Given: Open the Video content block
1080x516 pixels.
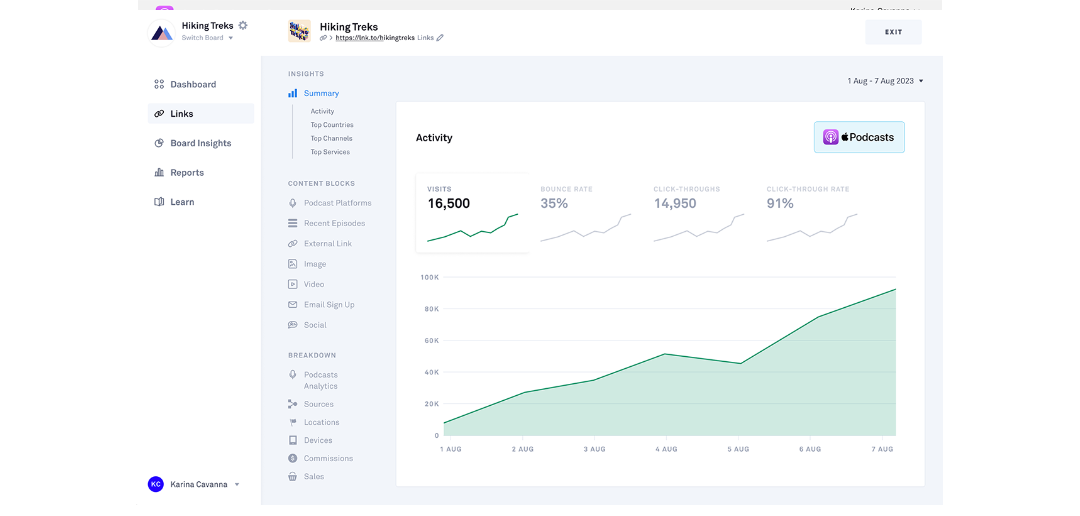Looking at the screenshot, I should click(313, 284).
